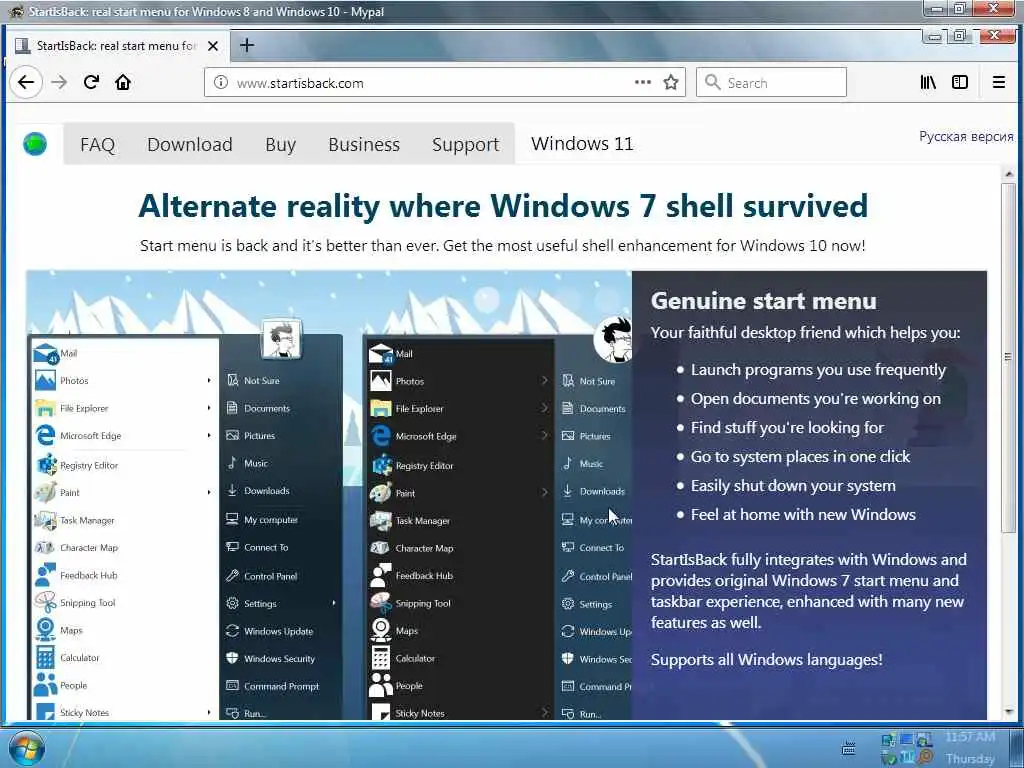
Task: Click the StartIsBack green orb logo
Action: pos(35,144)
